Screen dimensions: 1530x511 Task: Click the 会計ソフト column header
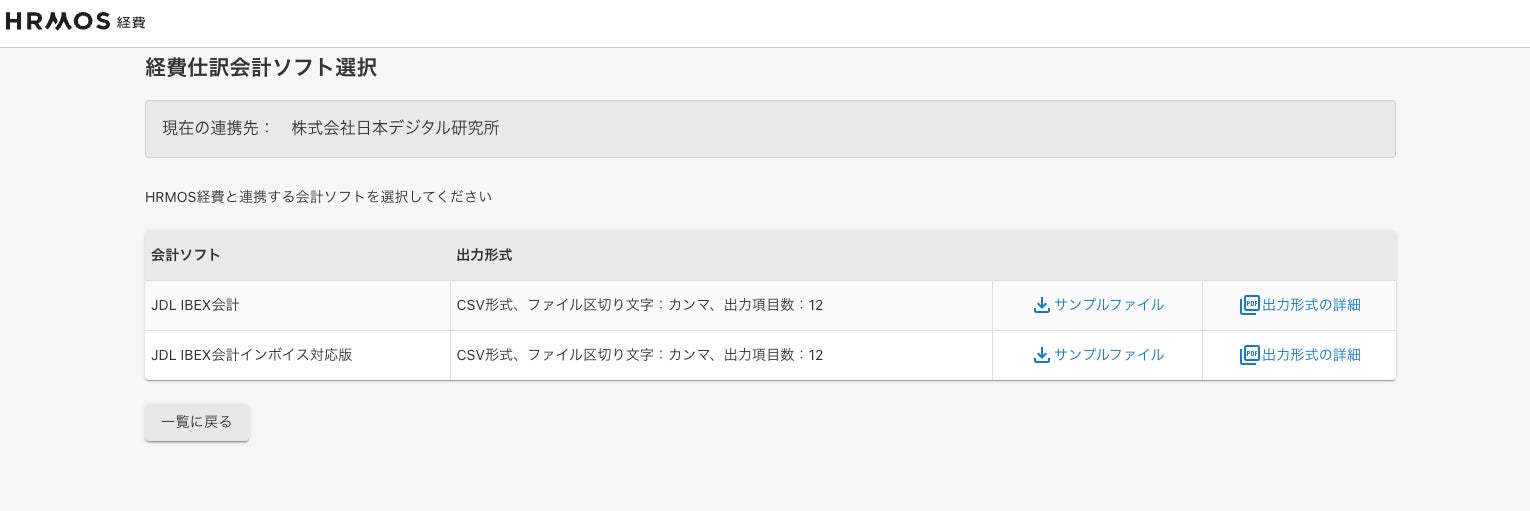click(x=186, y=255)
